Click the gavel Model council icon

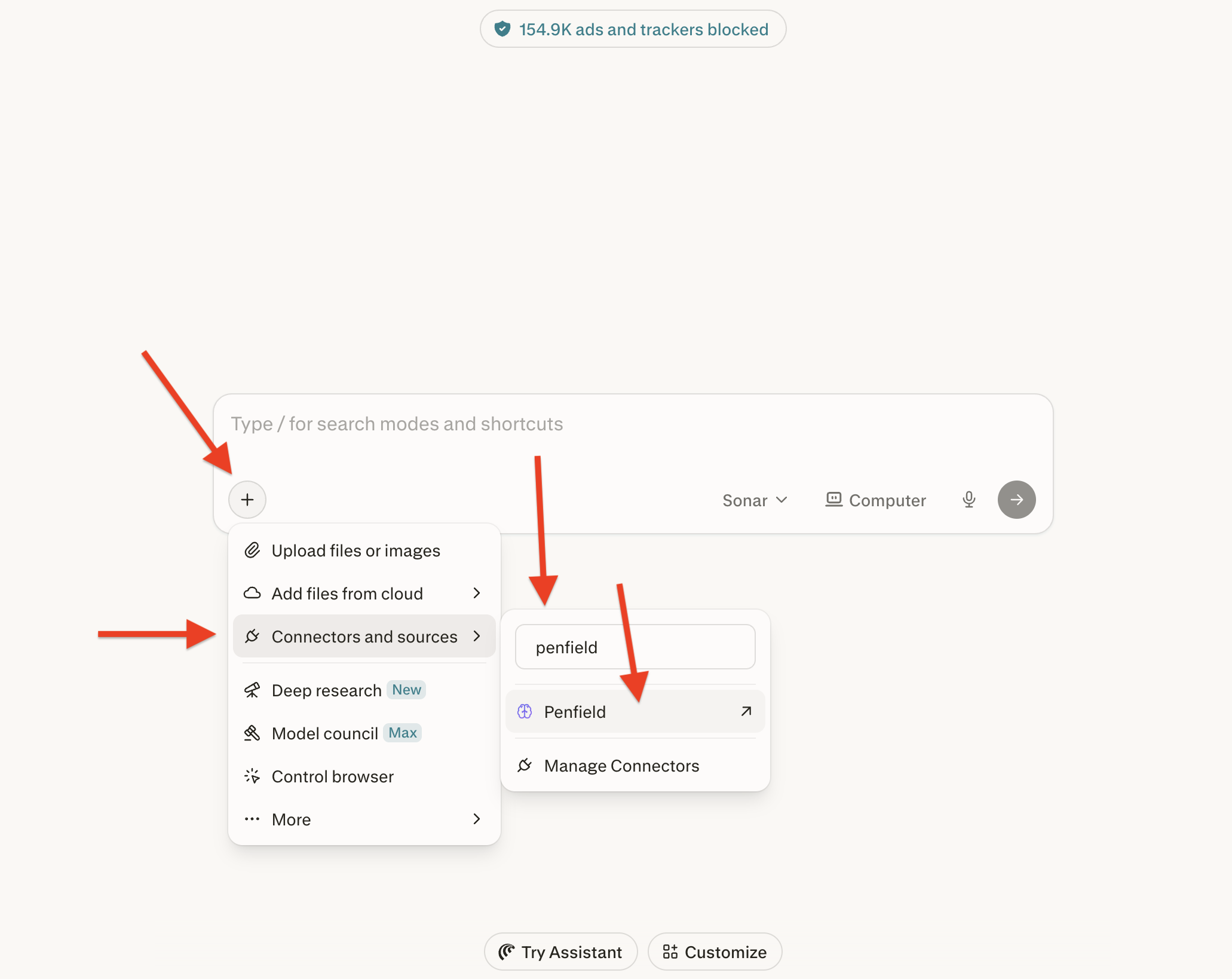pyautogui.click(x=252, y=733)
